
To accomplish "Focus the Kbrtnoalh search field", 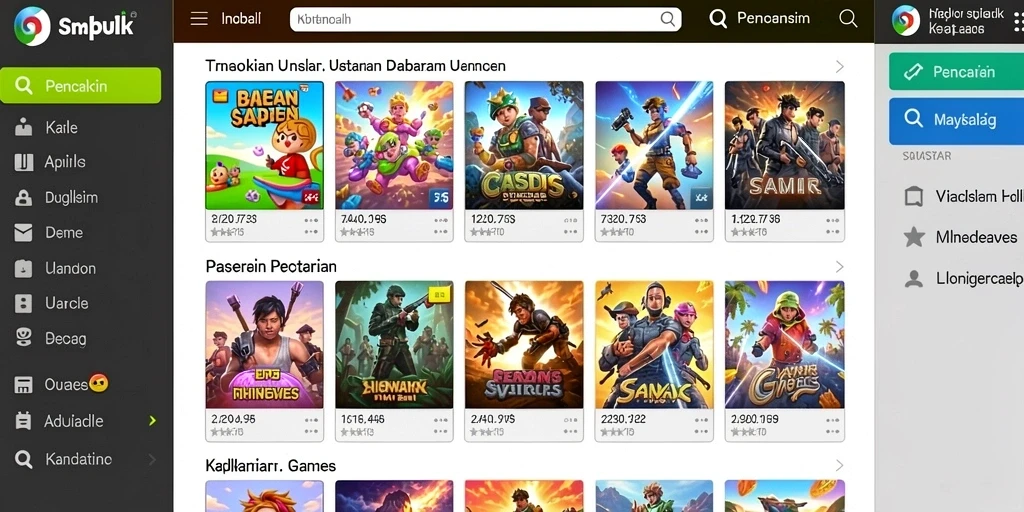I will (x=485, y=19).
